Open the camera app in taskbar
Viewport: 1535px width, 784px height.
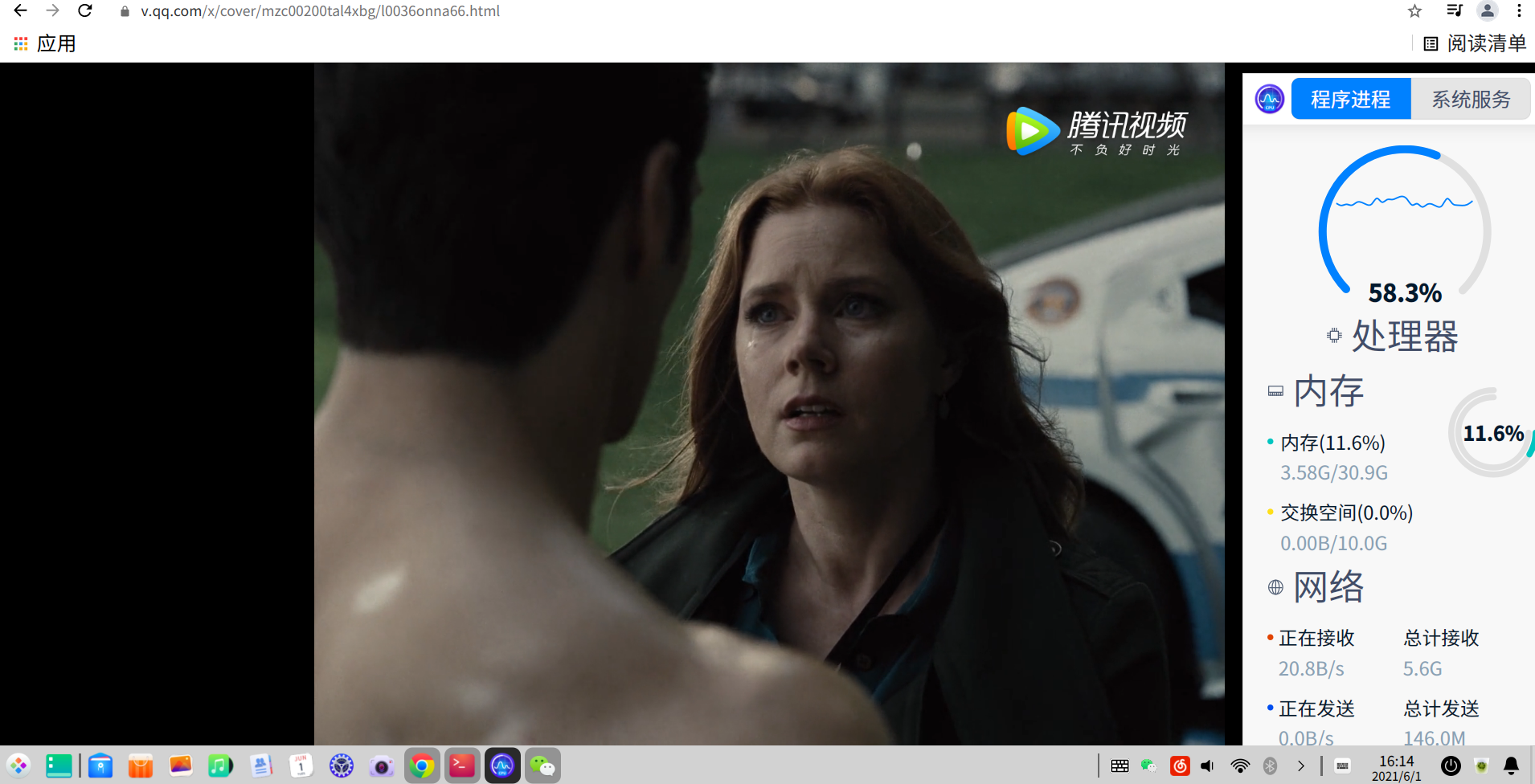coord(382,766)
